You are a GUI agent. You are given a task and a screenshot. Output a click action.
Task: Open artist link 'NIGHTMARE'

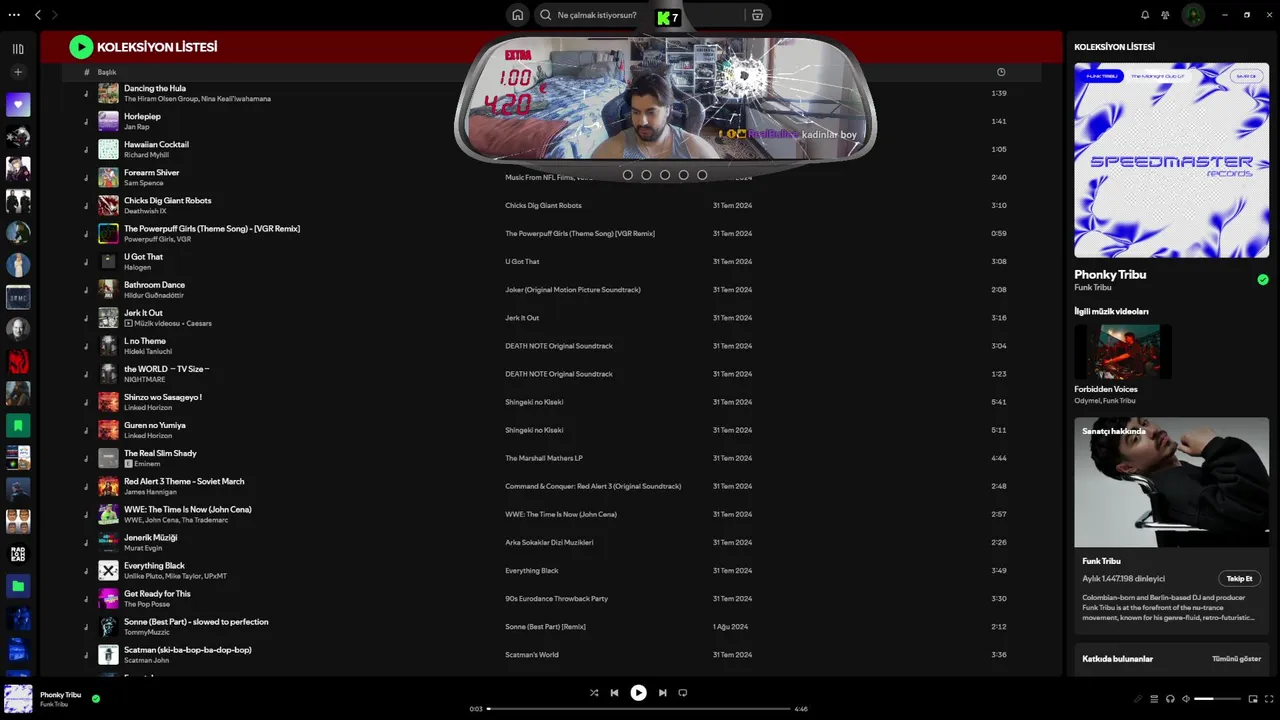[x=145, y=380]
